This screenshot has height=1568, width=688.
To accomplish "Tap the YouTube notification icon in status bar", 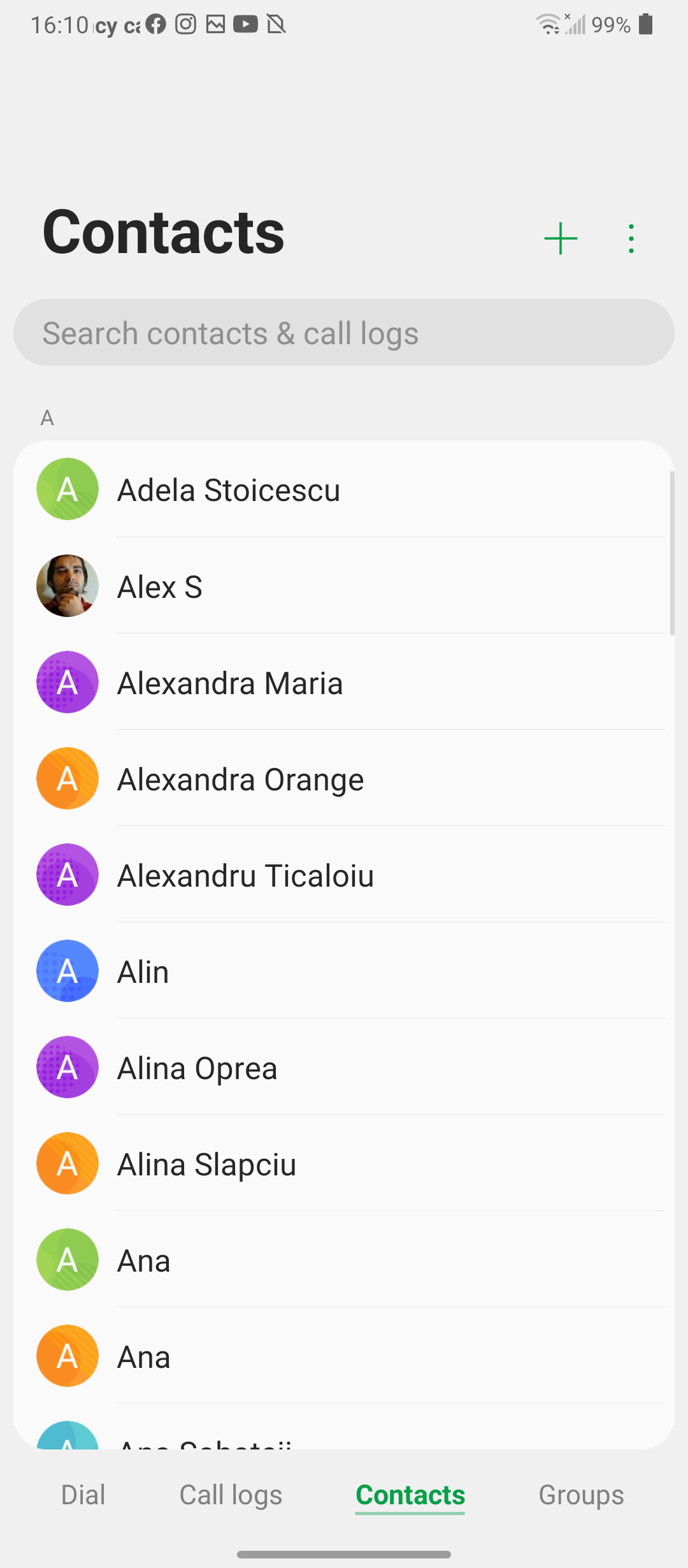I will (245, 24).
